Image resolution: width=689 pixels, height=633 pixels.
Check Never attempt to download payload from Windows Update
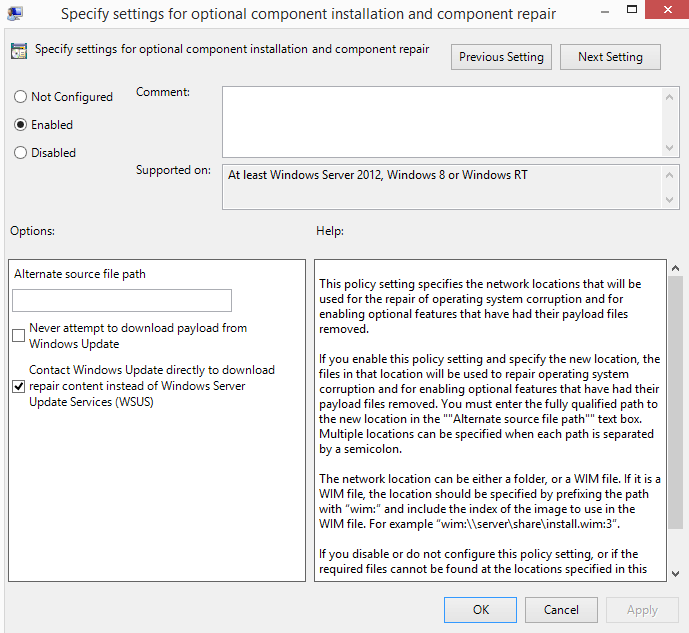(18, 336)
